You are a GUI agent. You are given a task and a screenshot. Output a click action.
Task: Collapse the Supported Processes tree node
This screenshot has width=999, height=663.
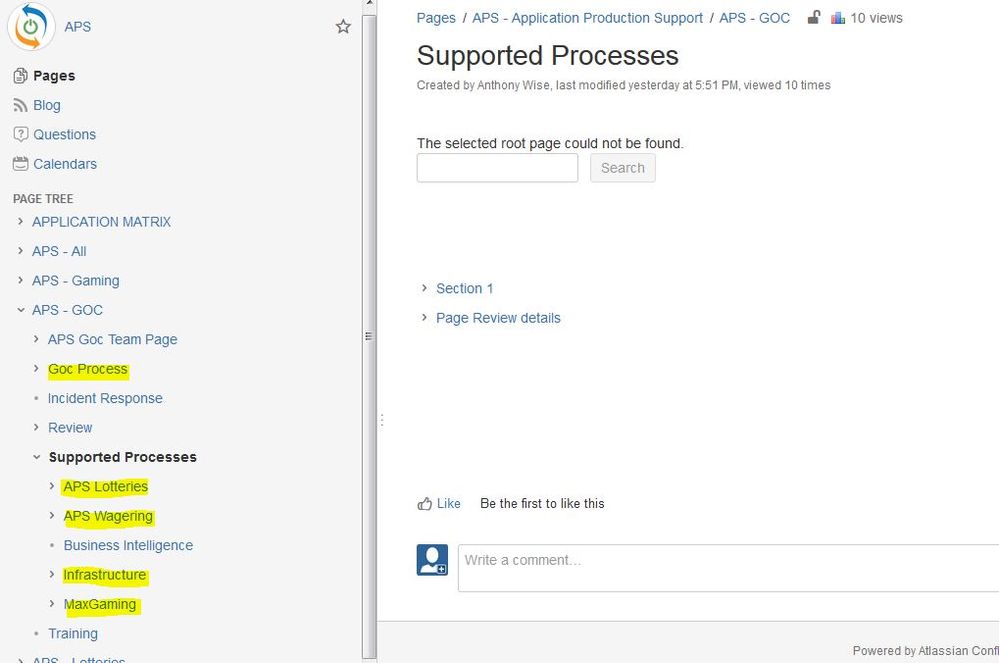point(37,457)
